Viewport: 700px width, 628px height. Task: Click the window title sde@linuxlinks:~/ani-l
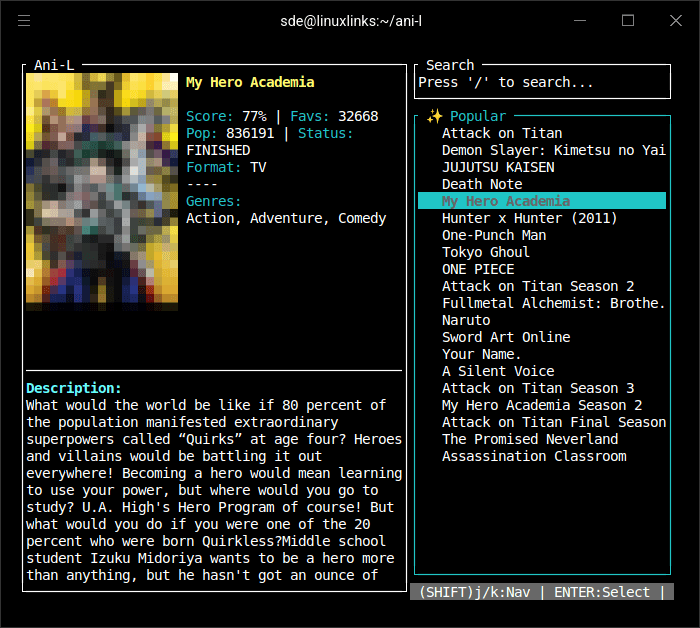point(351,21)
